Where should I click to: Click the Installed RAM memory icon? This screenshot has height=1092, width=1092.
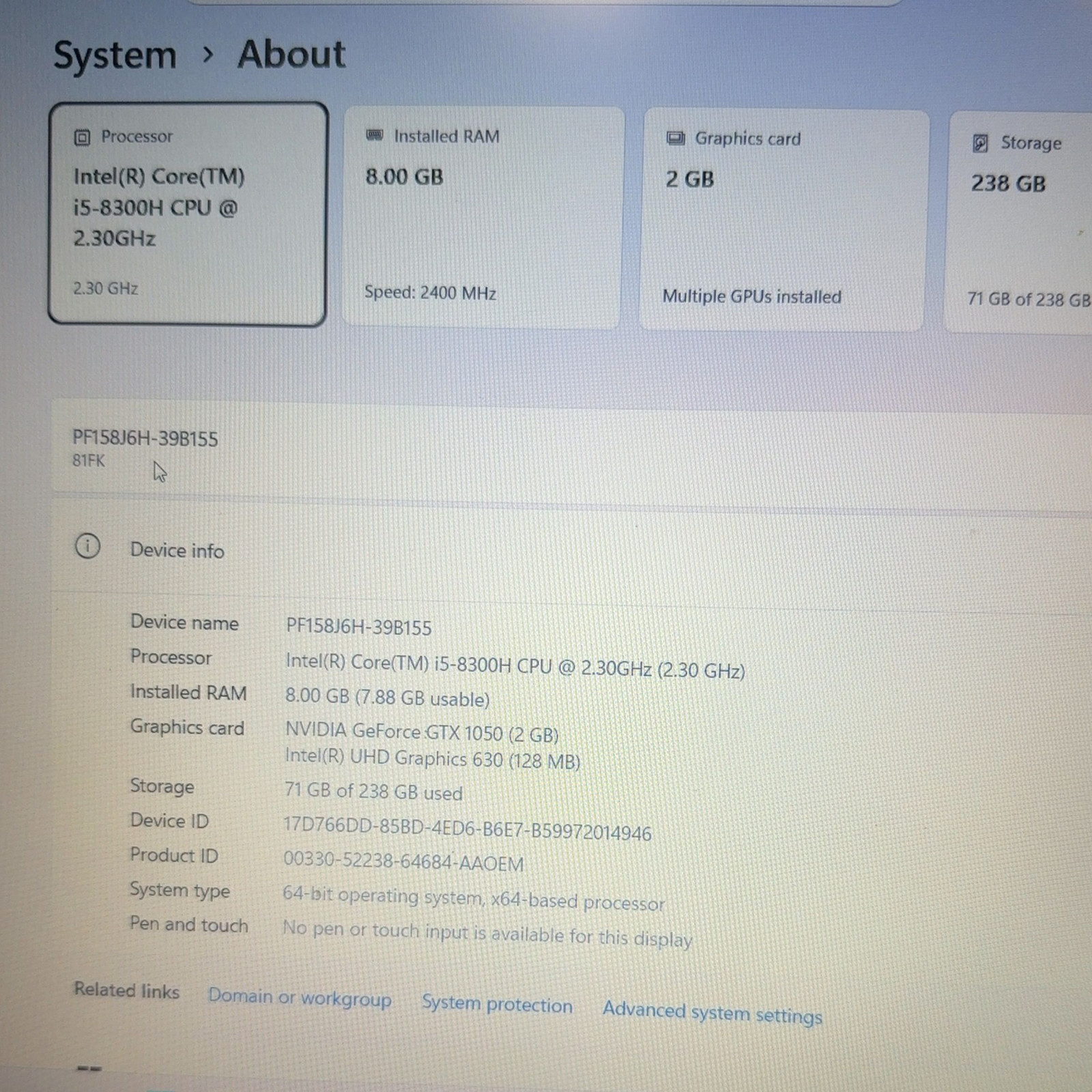(x=375, y=135)
